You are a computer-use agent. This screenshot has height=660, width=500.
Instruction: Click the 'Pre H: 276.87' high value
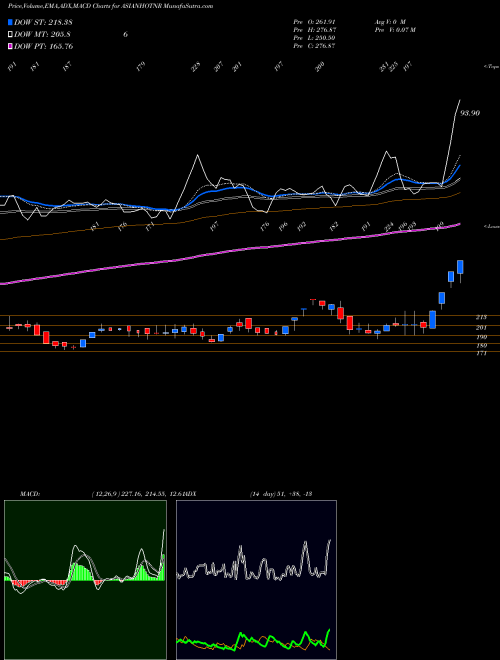[x=315, y=30]
